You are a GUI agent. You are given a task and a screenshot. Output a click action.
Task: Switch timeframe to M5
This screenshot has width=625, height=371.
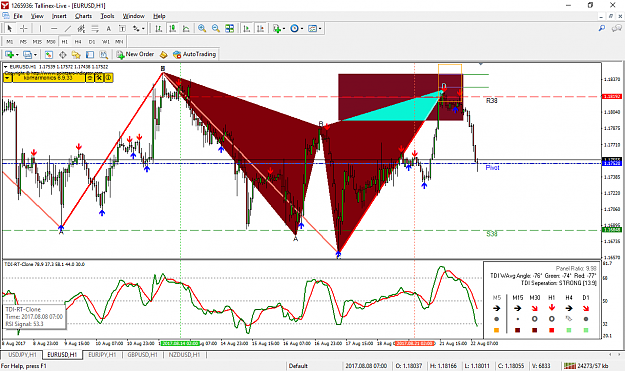pyautogui.click(x=23, y=41)
